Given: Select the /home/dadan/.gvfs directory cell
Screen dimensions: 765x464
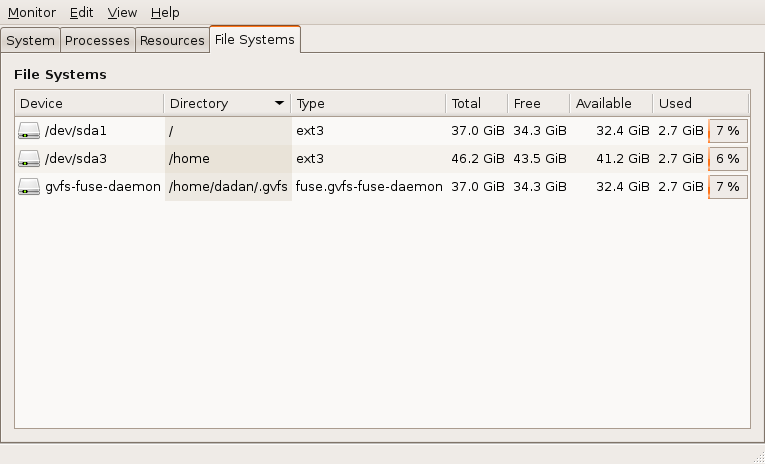Looking at the screenshot, I should click(x=228, y=187).
